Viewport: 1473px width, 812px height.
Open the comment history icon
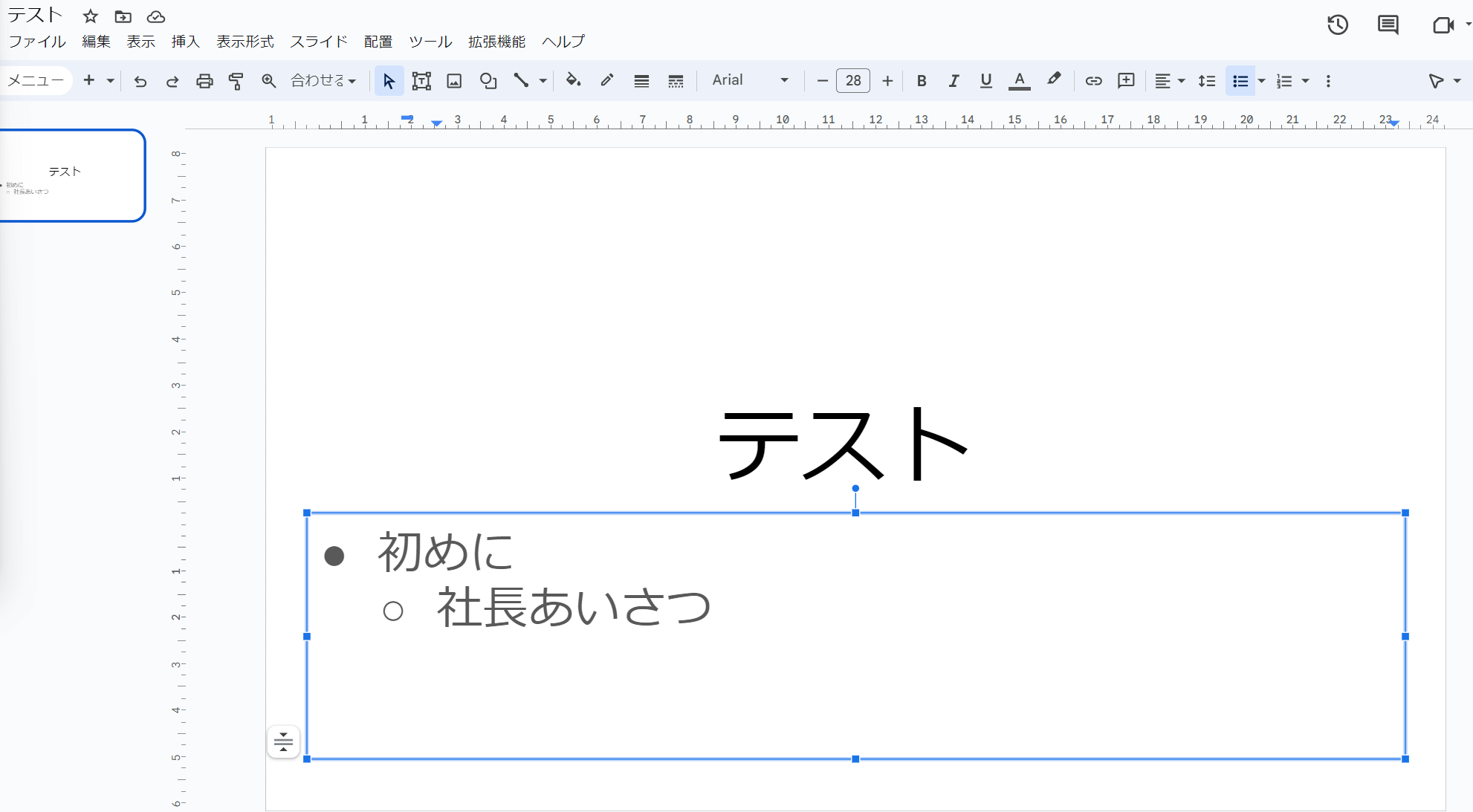[1388, 25]
